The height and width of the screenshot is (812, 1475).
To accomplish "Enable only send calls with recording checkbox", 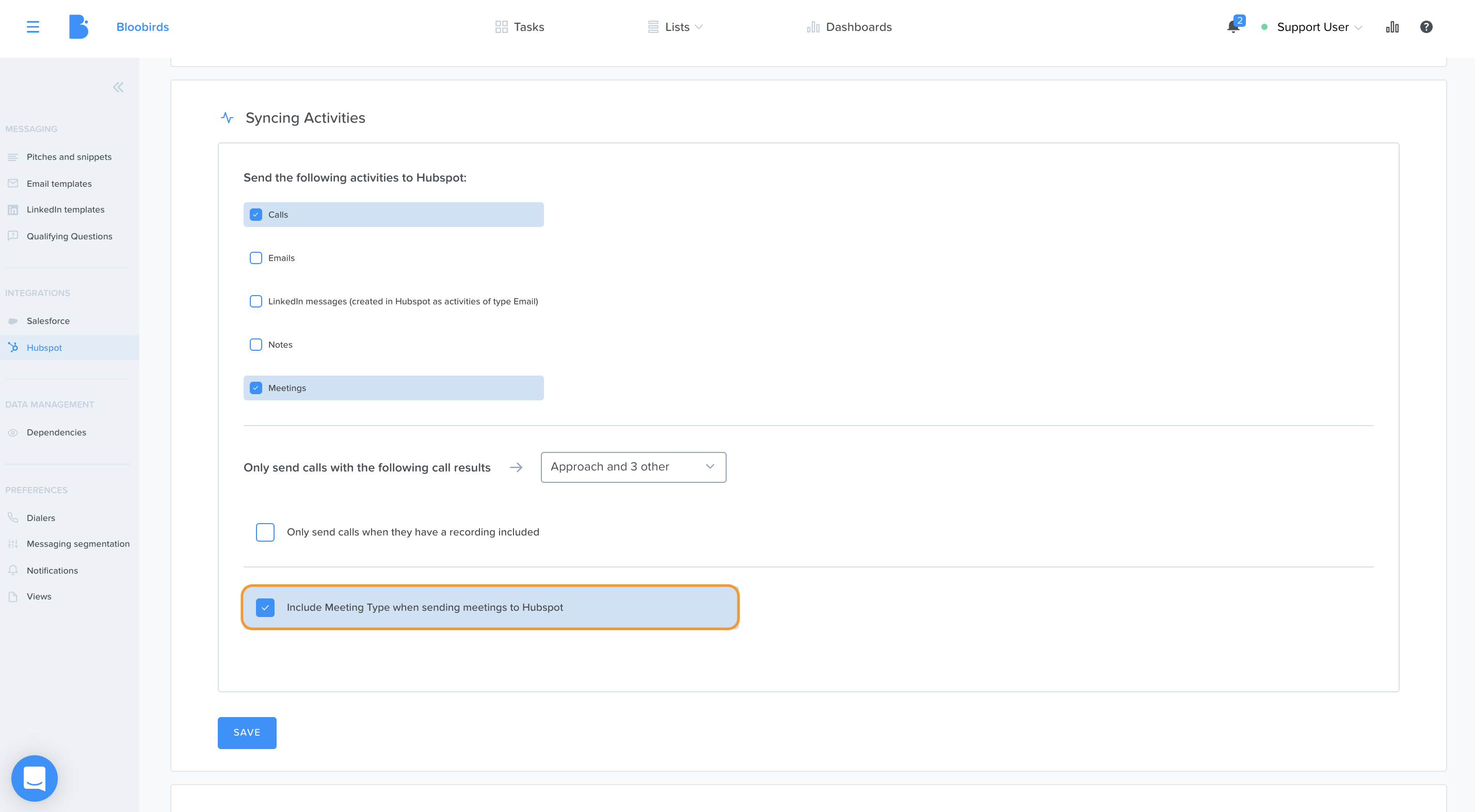I will click(x=265, y=532).
